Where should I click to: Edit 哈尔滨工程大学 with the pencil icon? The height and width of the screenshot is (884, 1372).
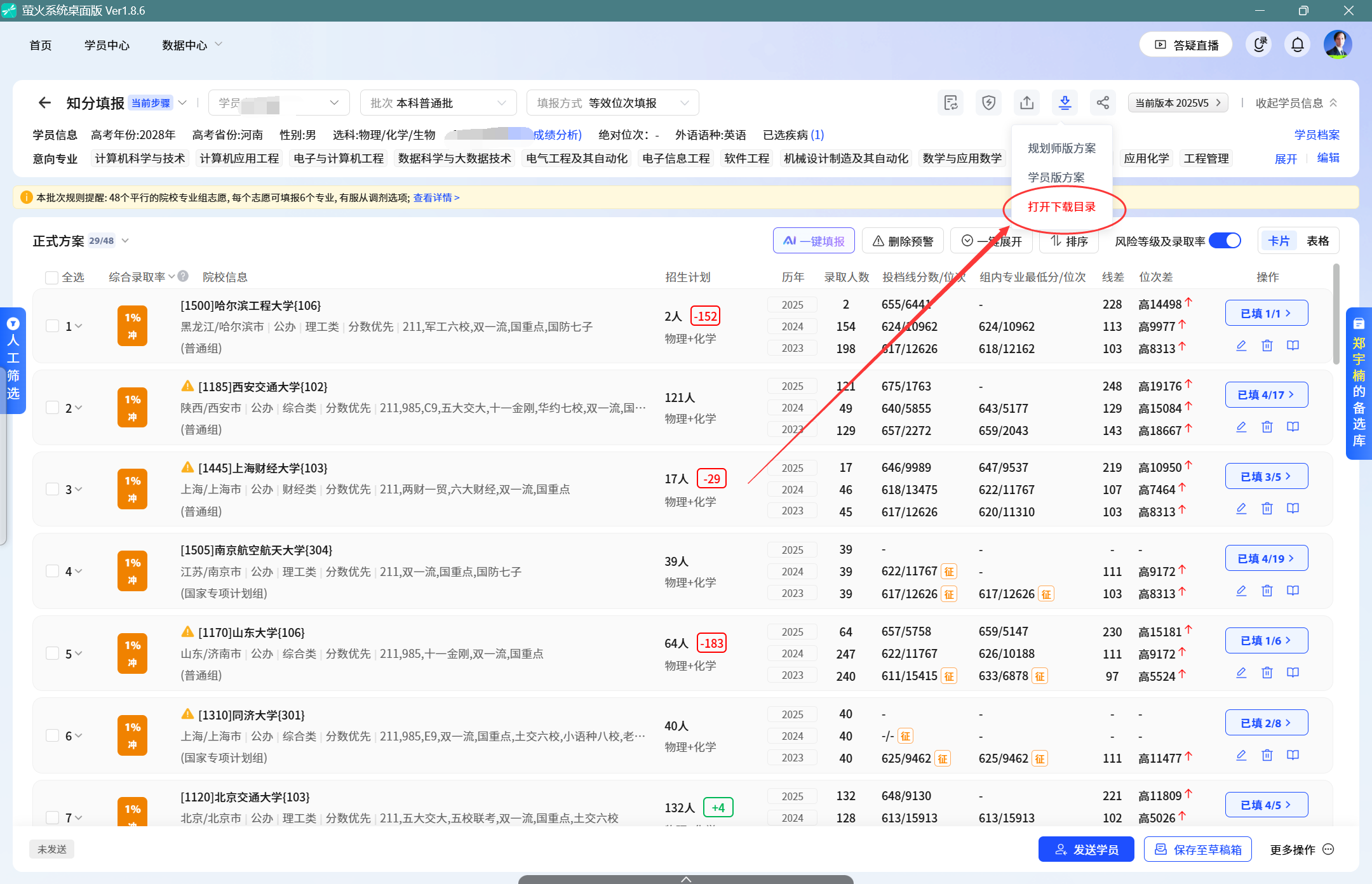pyautogui.click(x=1242, y=345)
